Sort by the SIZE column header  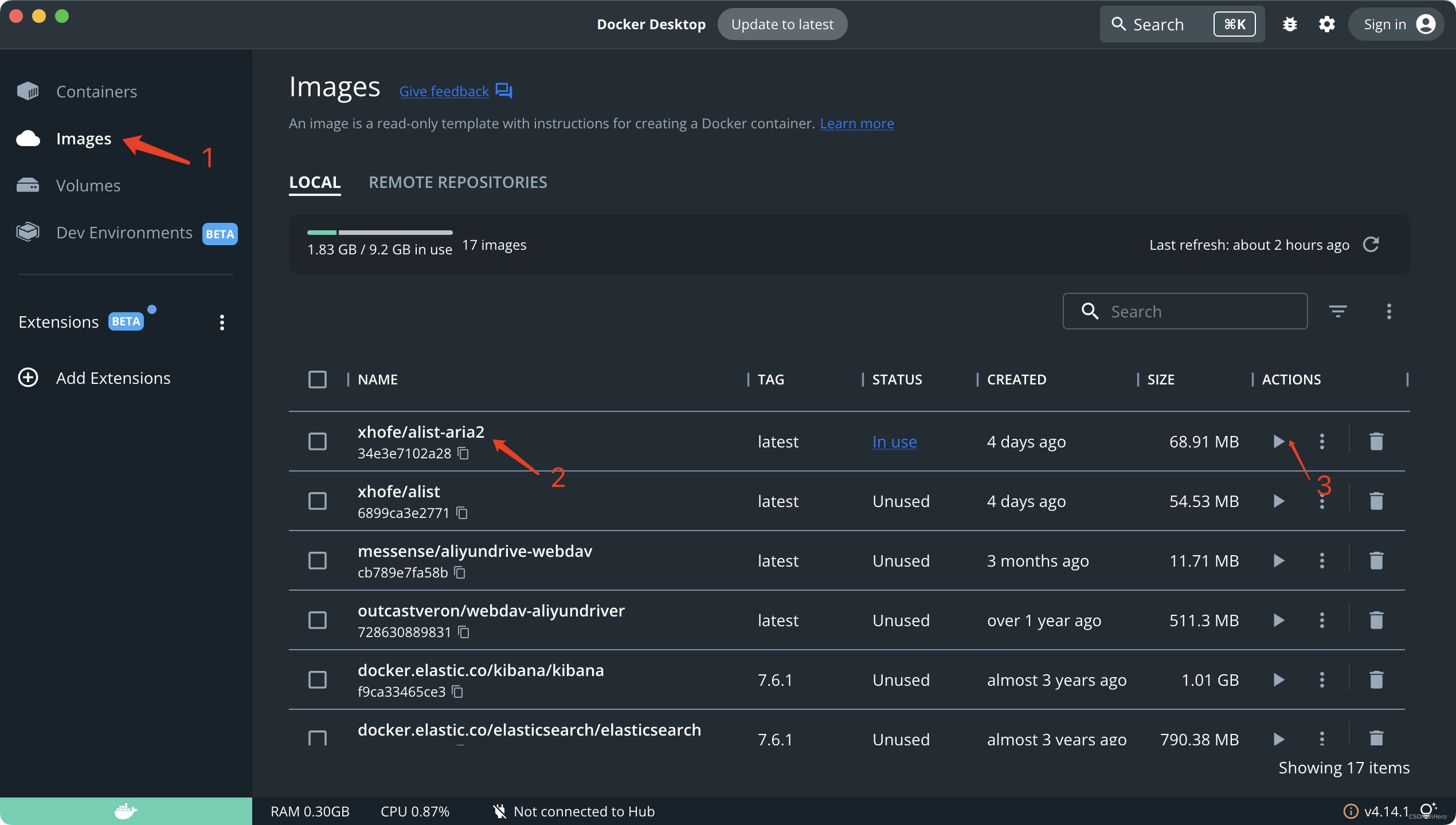pos(1161,379)
